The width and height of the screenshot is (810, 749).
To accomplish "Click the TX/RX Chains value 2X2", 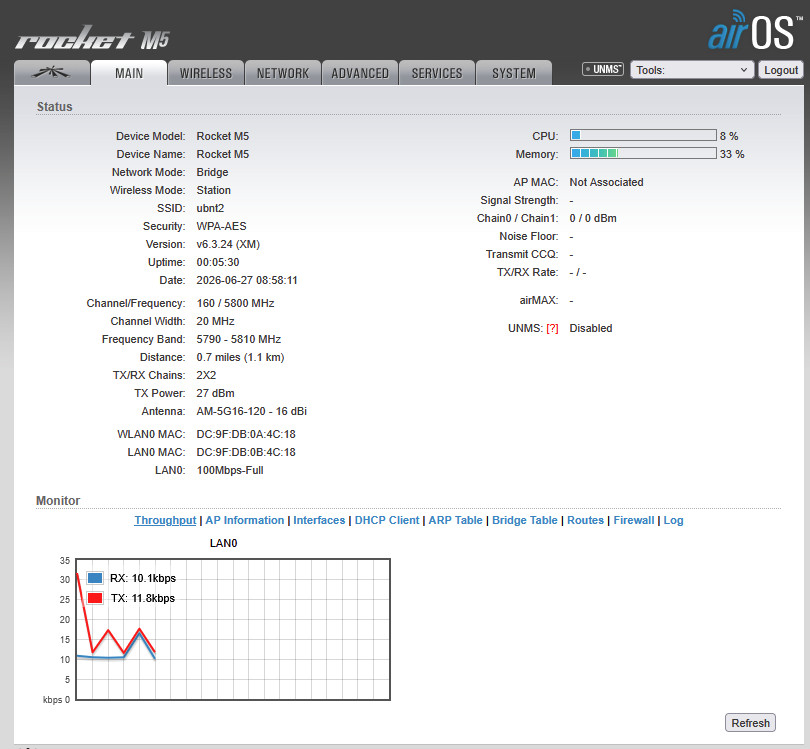I will point(206,376).
